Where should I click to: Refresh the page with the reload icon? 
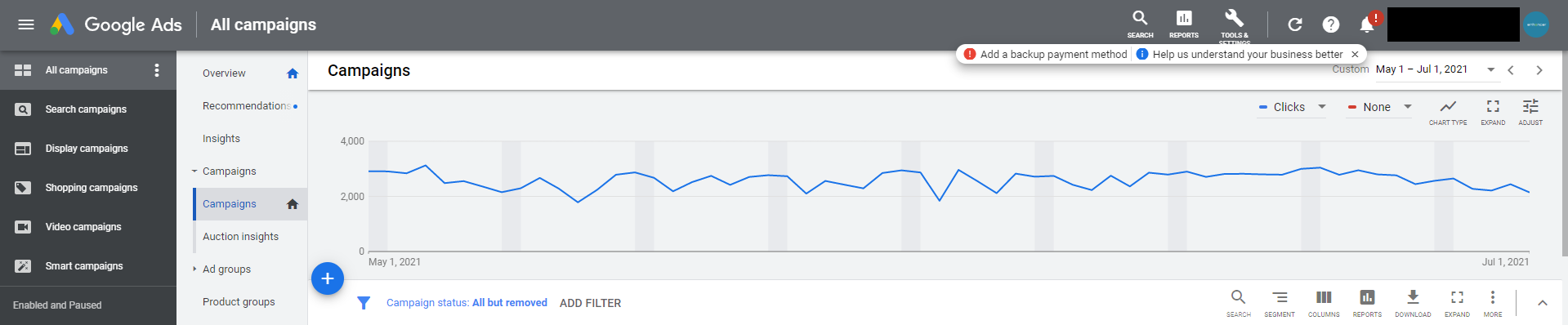[x=1294, y=24]
